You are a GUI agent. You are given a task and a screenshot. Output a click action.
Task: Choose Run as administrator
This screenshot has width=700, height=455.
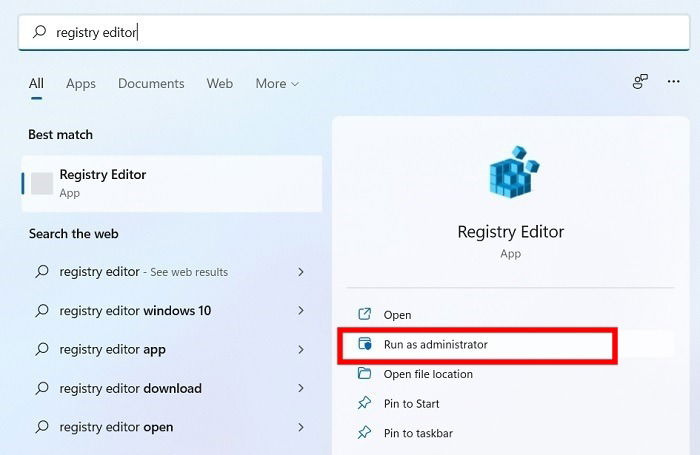(510, 344)
